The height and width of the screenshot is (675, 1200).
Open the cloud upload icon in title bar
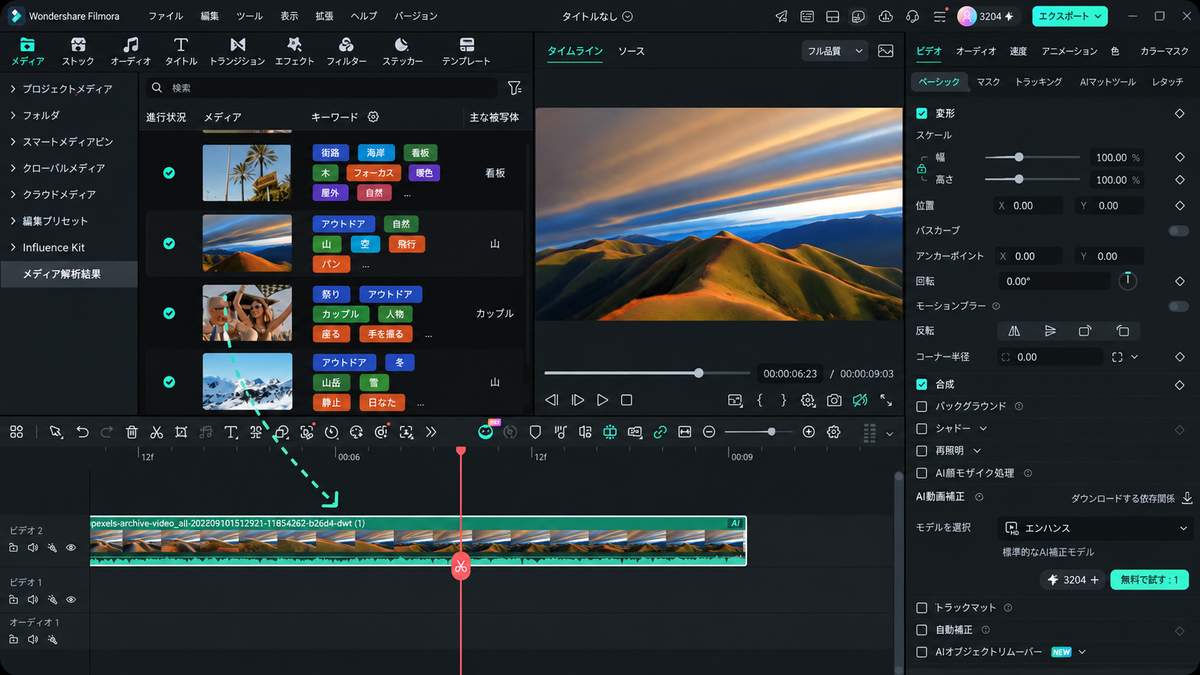(x=885, y=16)
